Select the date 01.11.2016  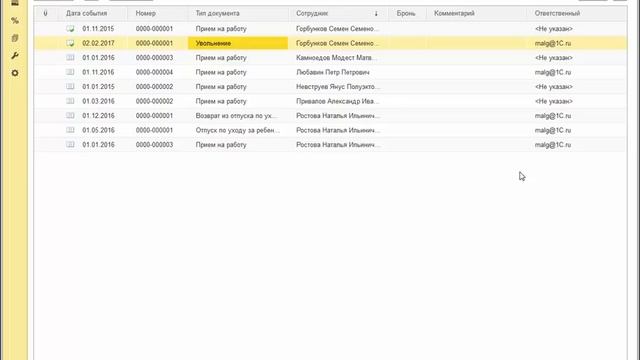click(x=98, y=72)
